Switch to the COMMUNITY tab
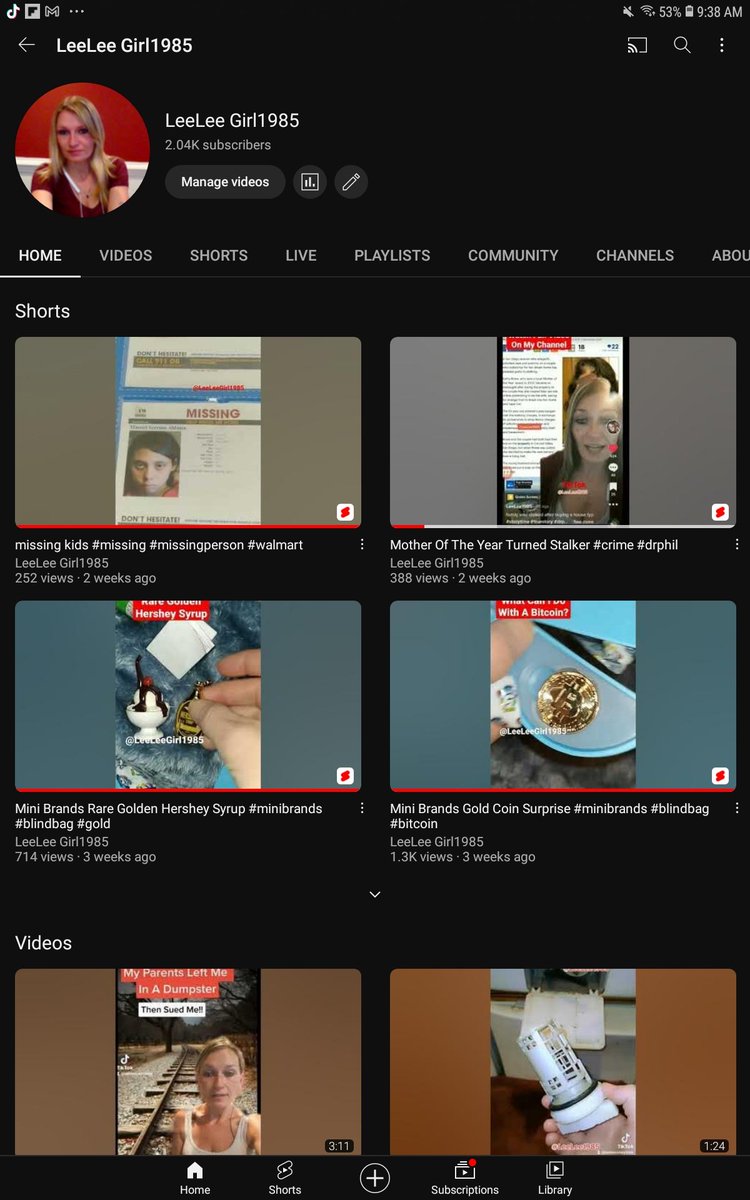750x1200 pixels. coord(513,256)
